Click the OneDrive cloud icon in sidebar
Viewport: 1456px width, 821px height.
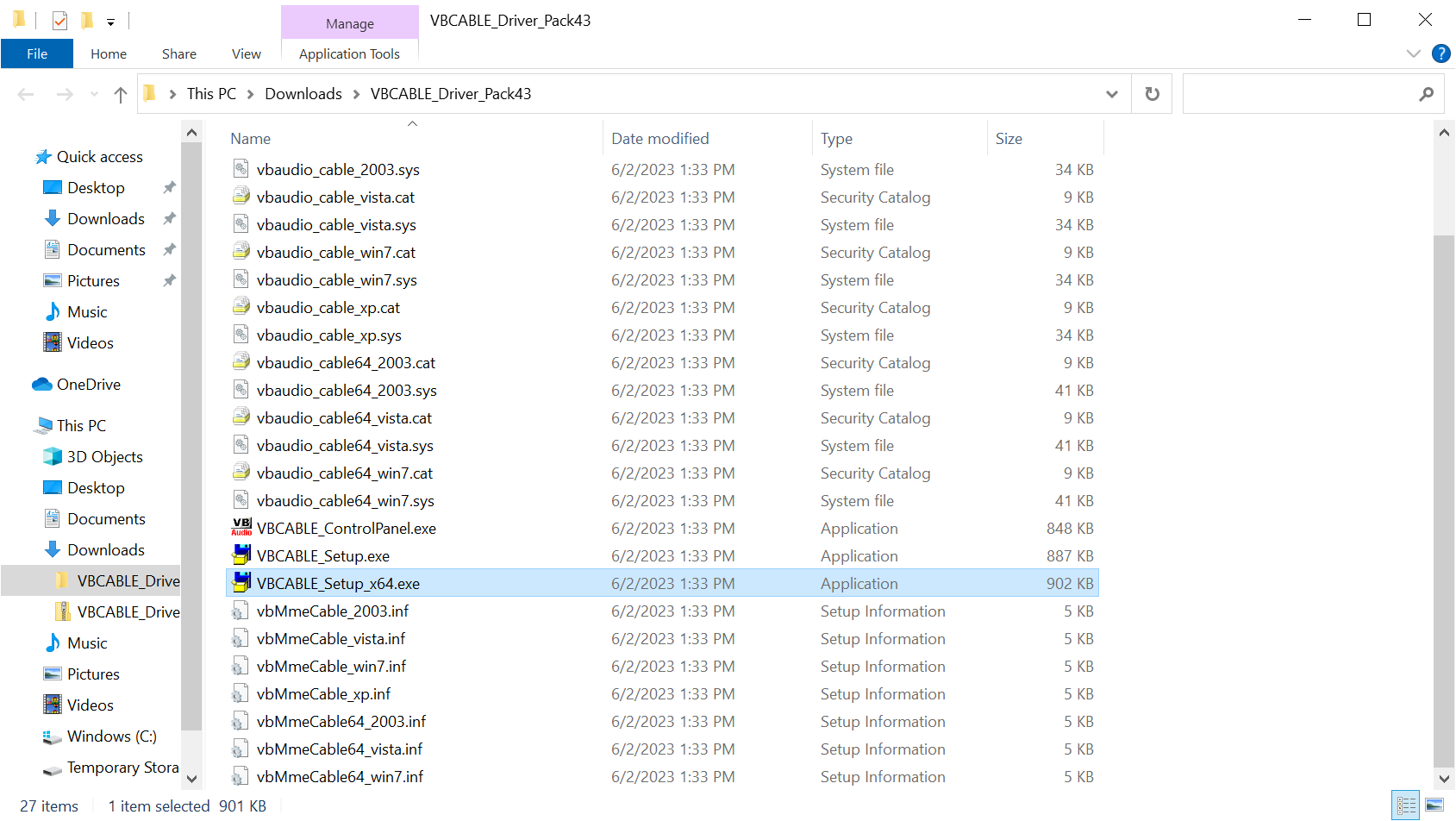42,385
